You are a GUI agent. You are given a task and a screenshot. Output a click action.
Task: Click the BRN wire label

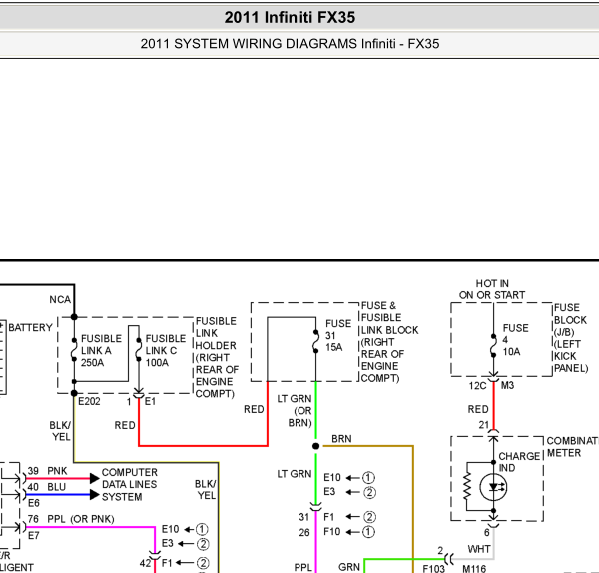point(341,439)
